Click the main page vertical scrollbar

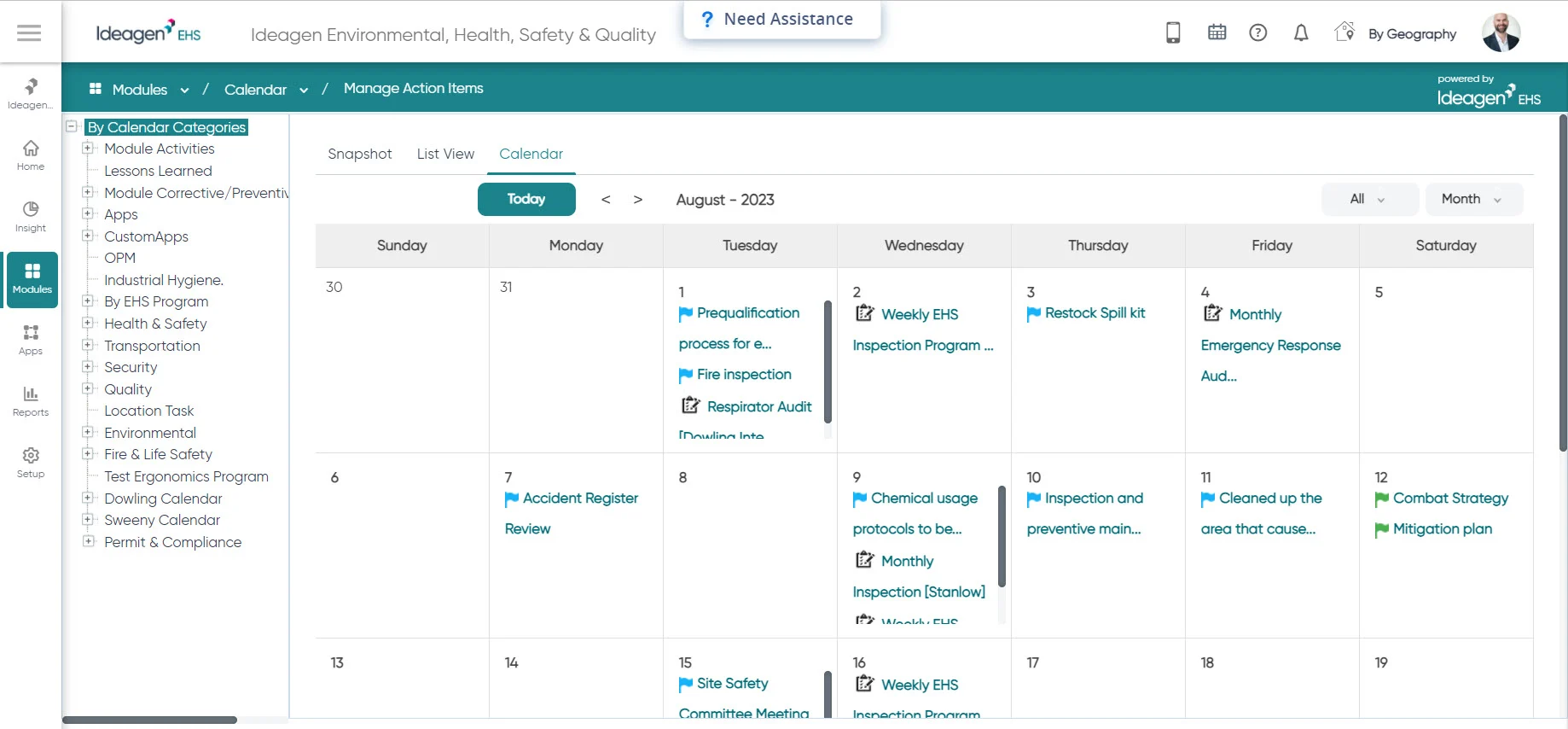tap(1563, 282)
